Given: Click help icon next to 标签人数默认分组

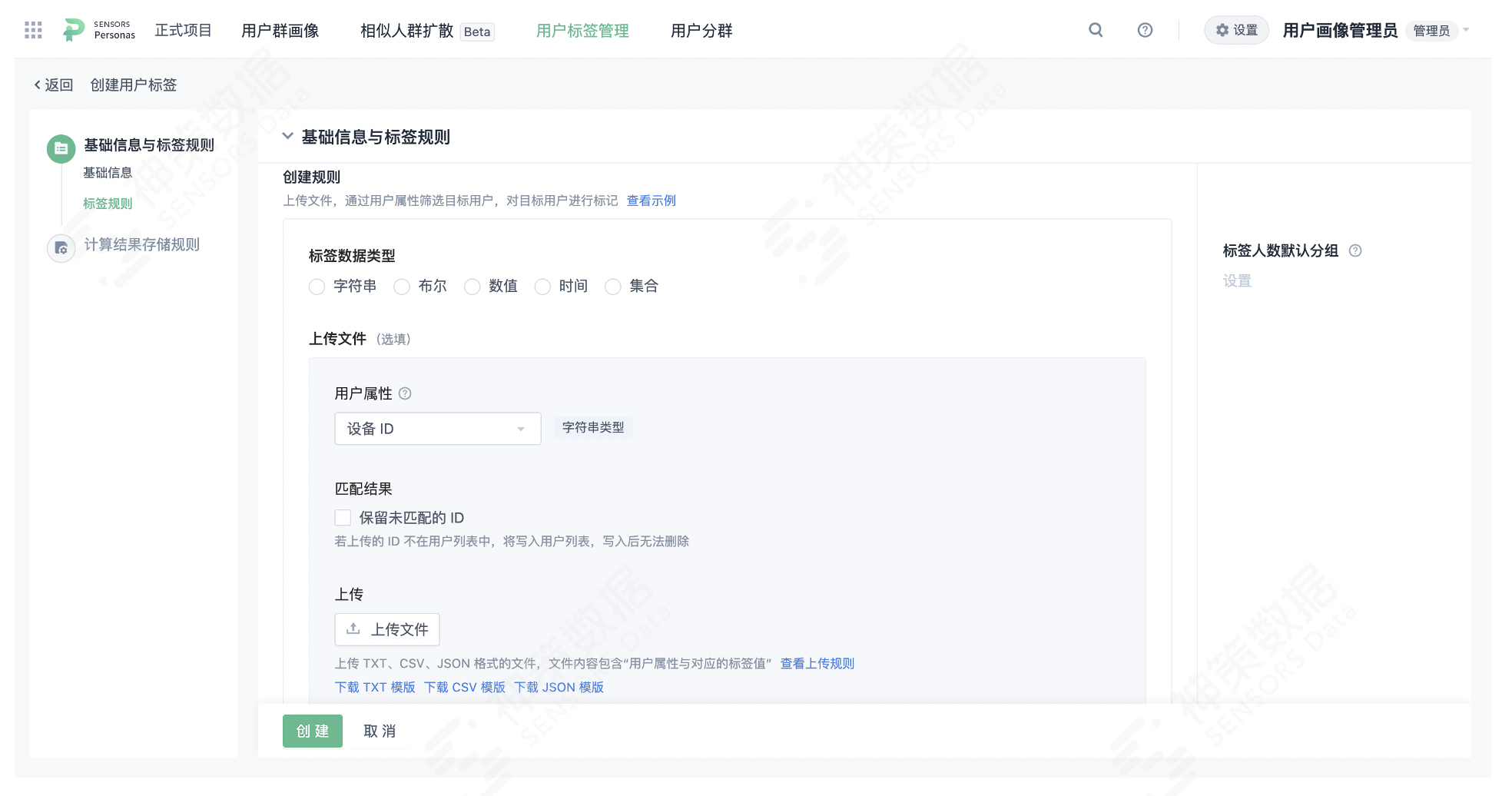Looking at the screenshot, I should pos(1355,250).
